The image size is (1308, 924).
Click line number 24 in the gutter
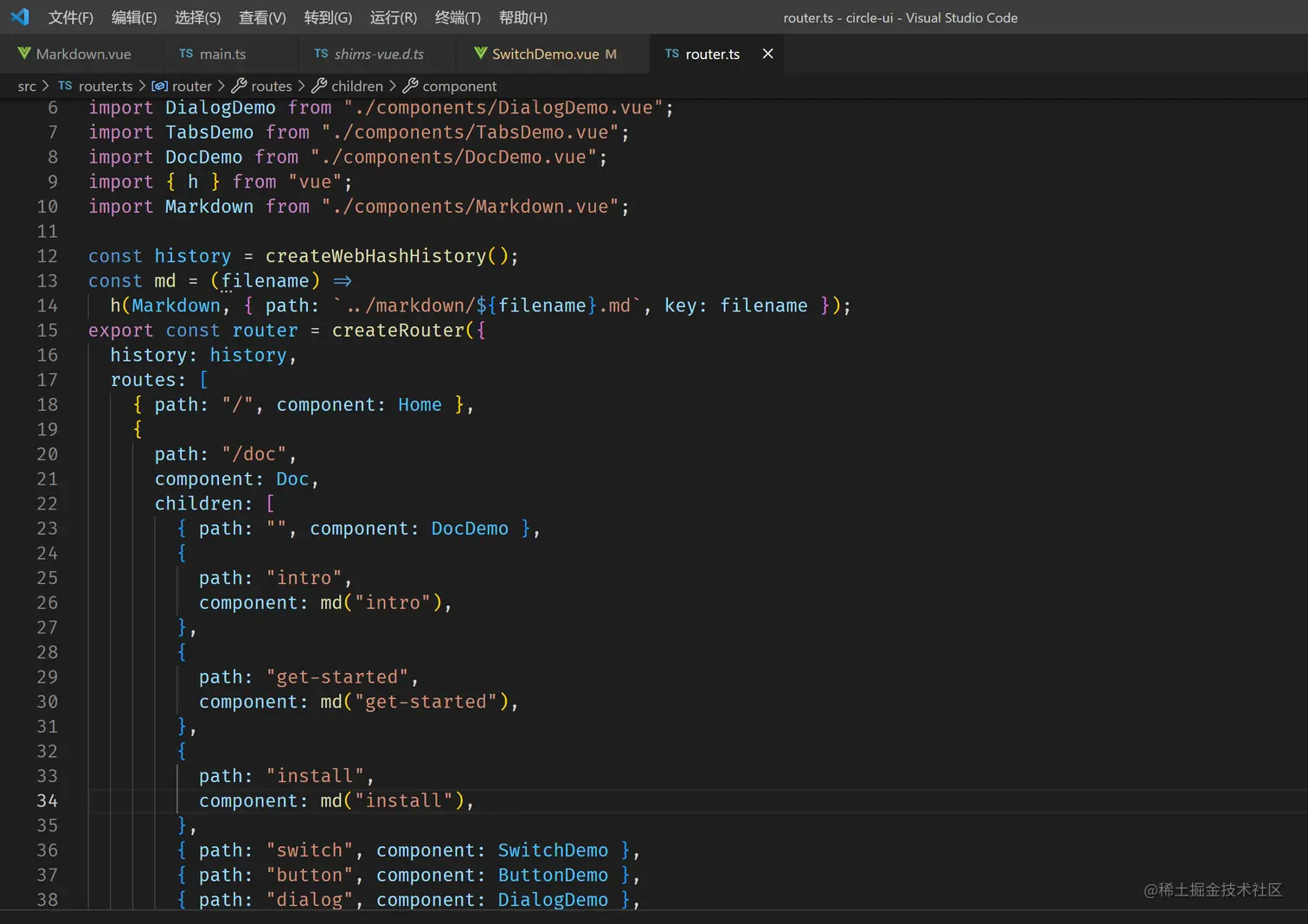pyautogui.click(x=47, y=553)
